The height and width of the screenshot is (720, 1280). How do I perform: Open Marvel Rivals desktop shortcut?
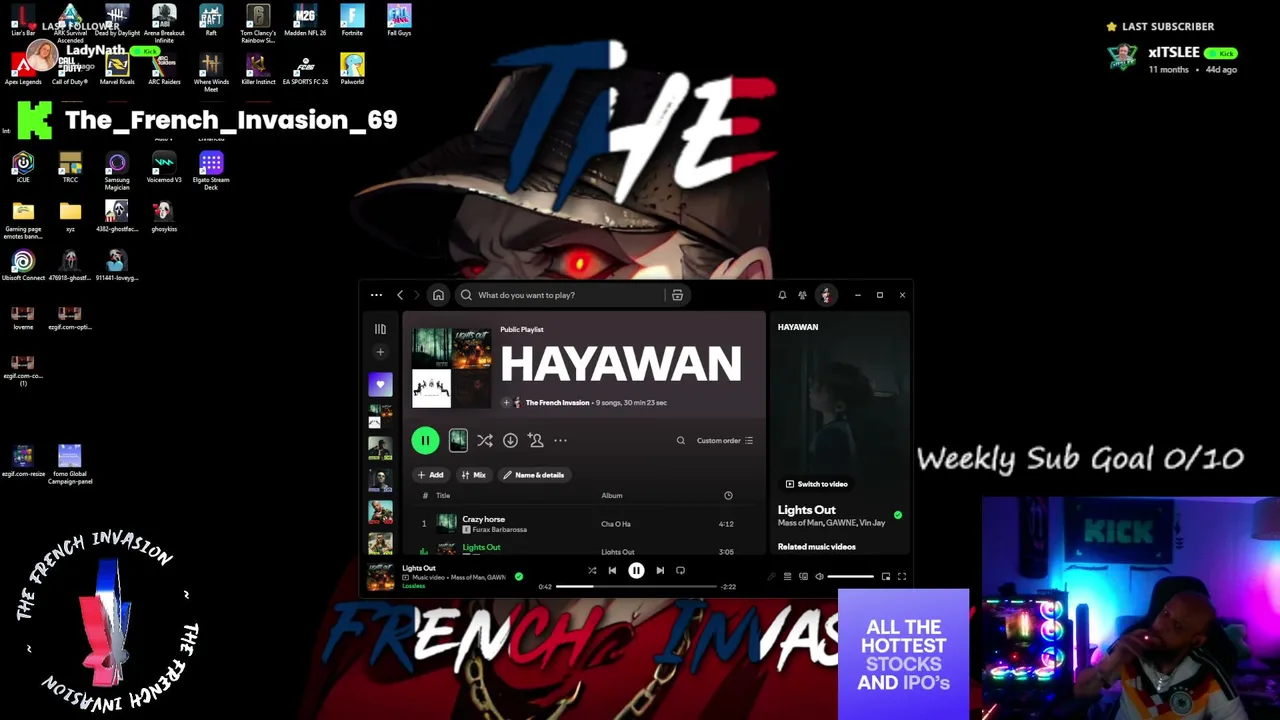point(117,69)
